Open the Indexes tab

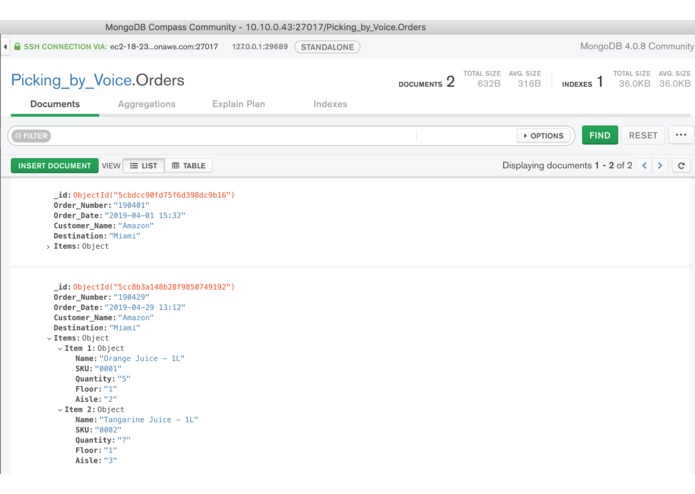pyautogui.click(x=330, y=104)
